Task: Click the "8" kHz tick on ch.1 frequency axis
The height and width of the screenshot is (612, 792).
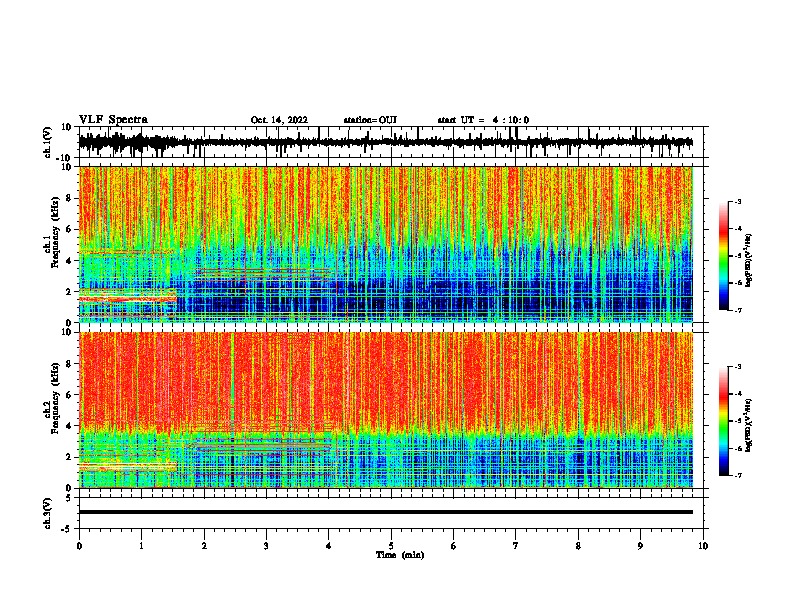Action: (x=69, y=198)
